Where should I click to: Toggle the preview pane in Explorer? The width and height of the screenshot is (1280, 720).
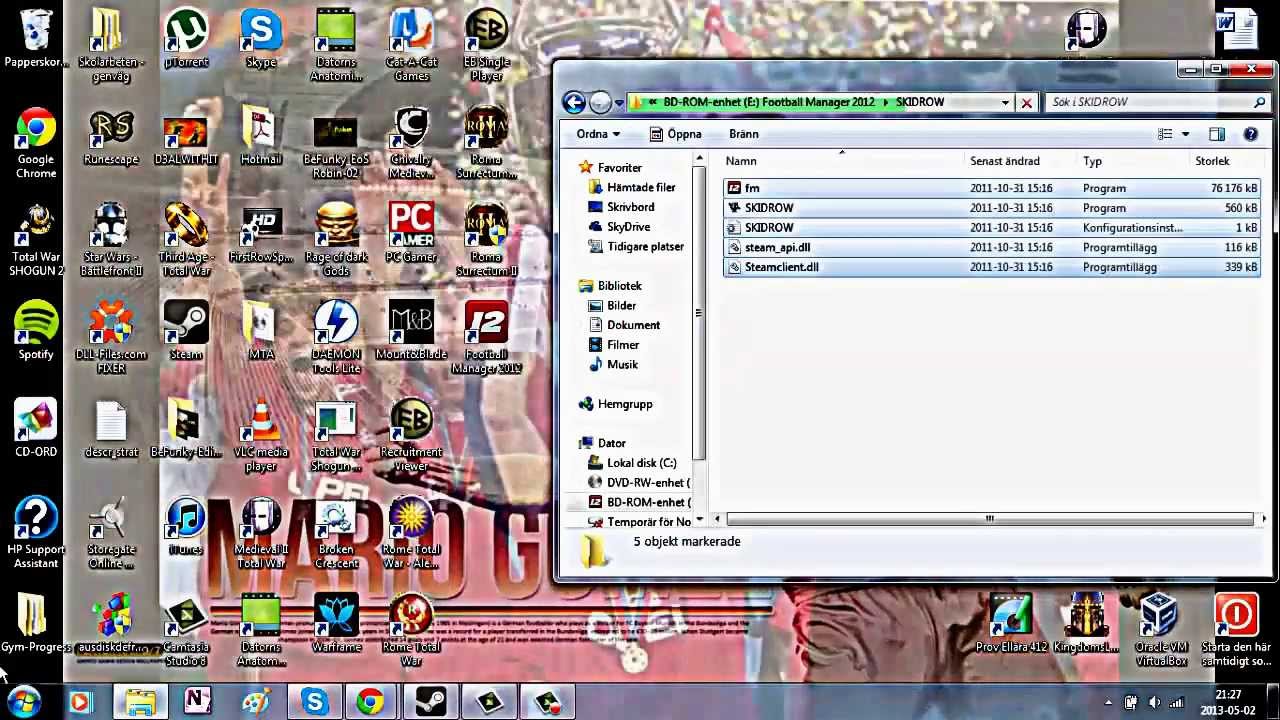(1217, 134)
